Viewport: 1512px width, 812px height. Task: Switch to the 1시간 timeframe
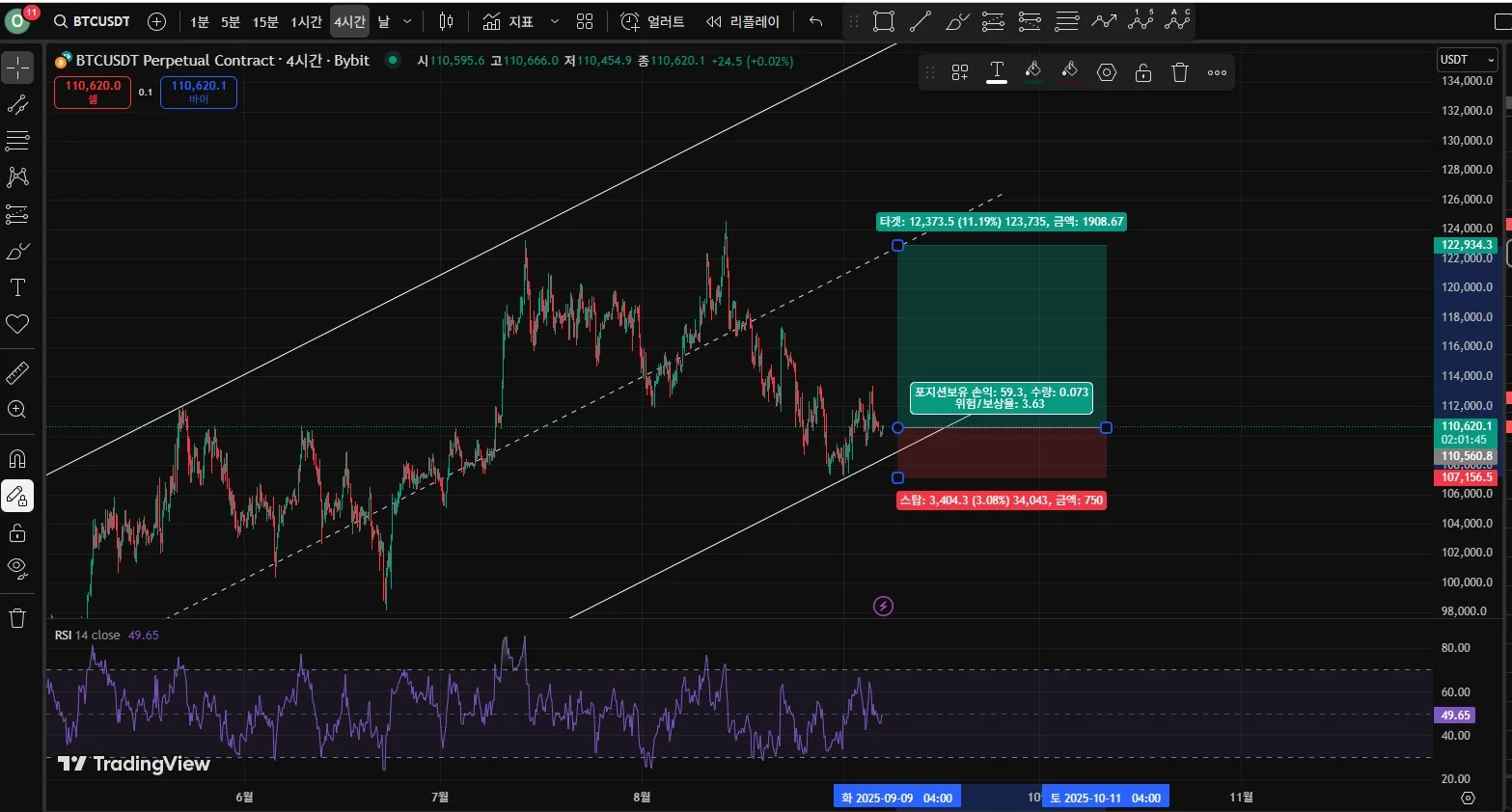click(x=306, y=21)
